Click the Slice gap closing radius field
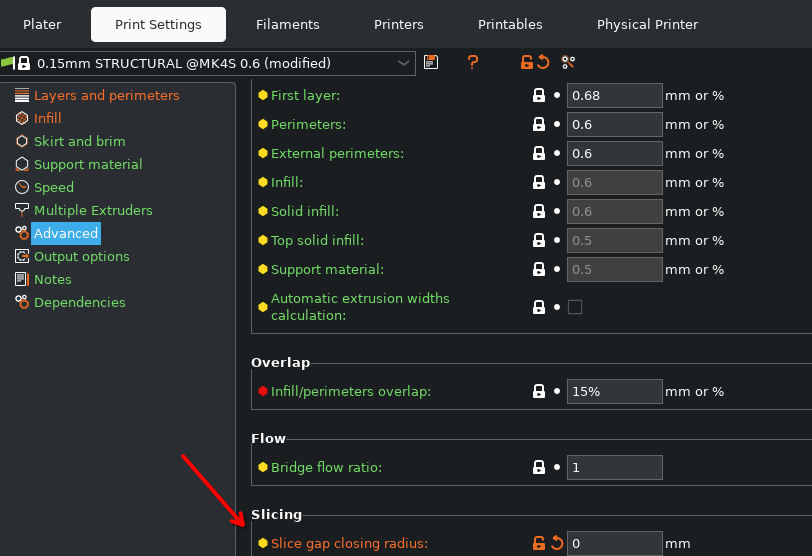812x556 pixels. [614, 543]
